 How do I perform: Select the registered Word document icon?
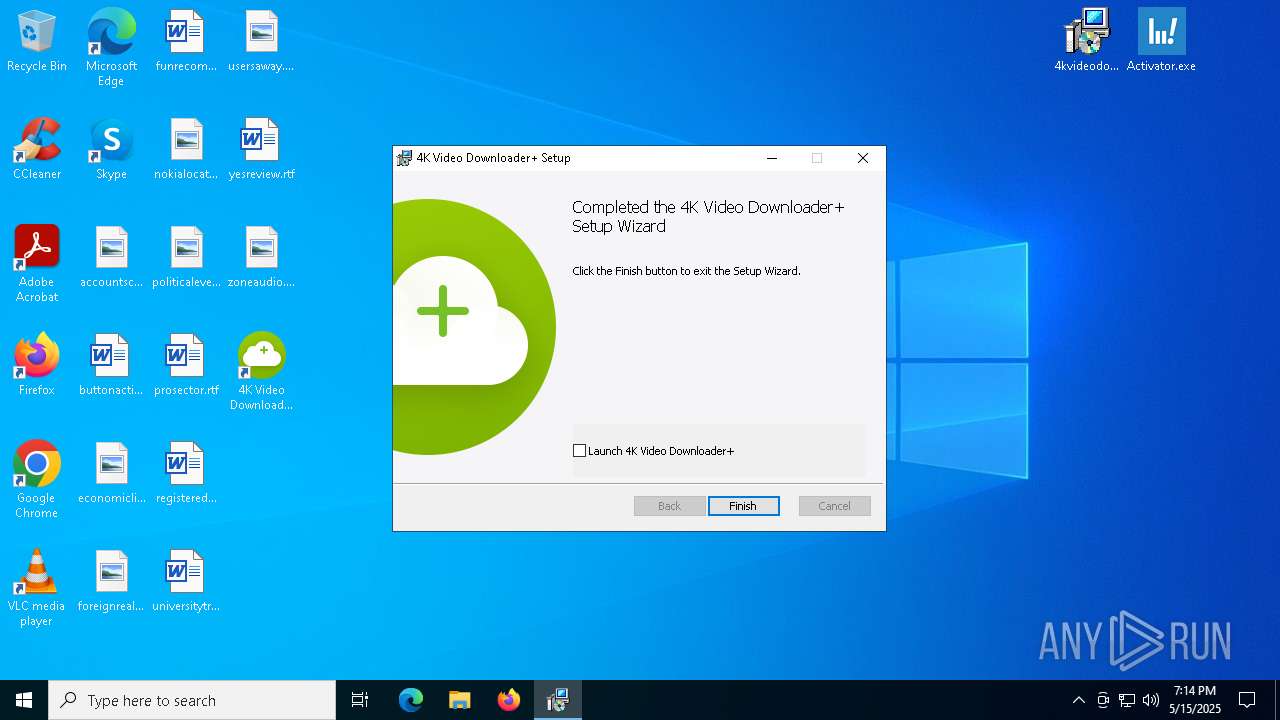(x=186, y=474)
